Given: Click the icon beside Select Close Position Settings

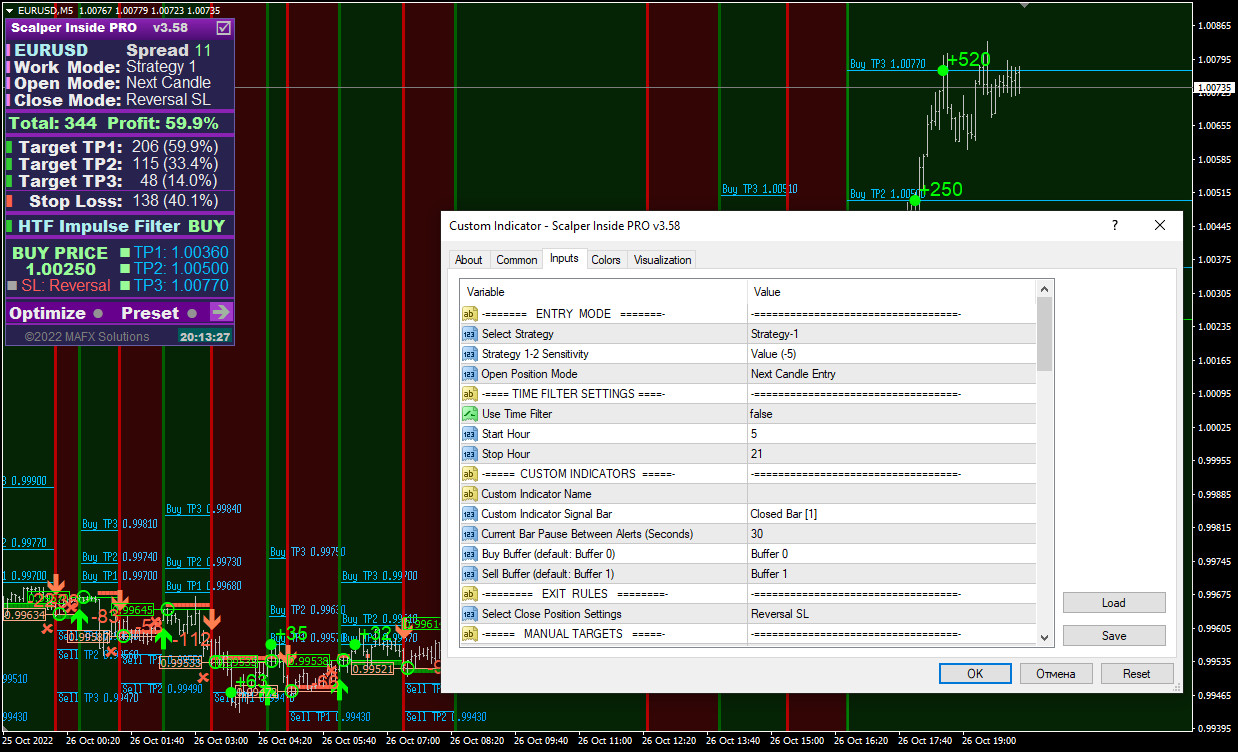Looking at the screenshot, I should point(469,614).
